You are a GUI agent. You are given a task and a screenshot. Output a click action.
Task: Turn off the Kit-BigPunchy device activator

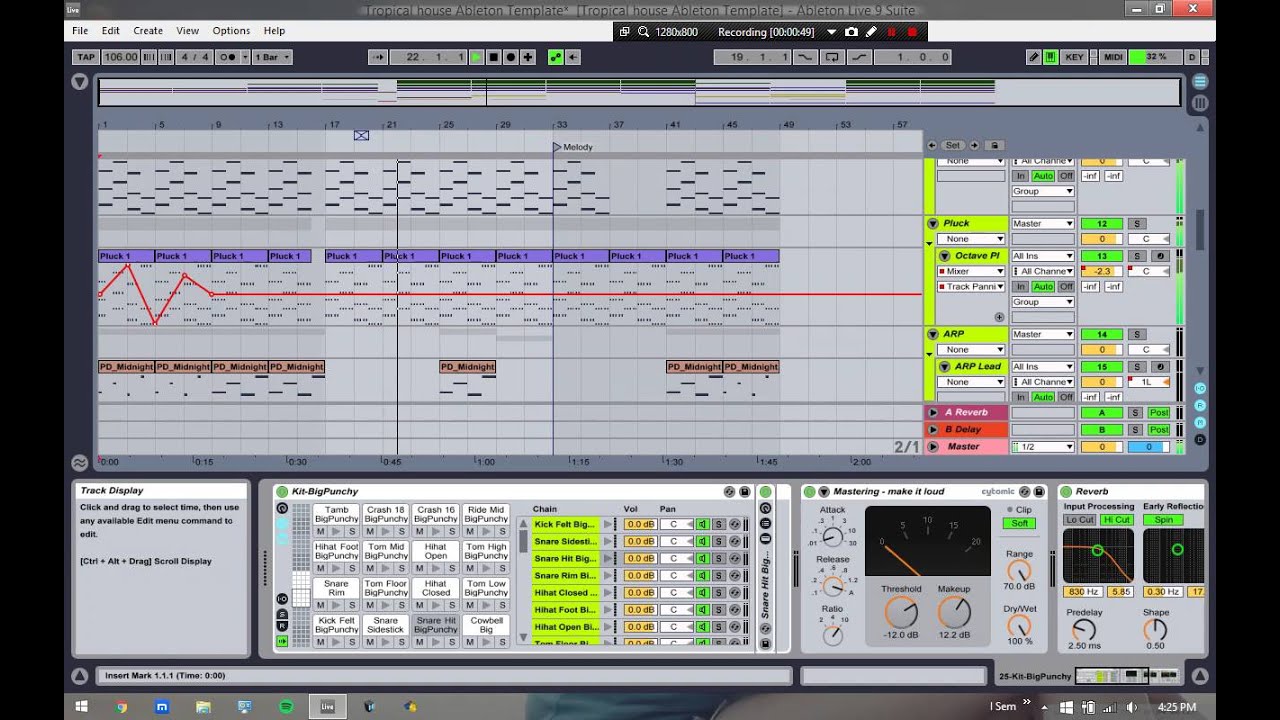click(282, 492)
